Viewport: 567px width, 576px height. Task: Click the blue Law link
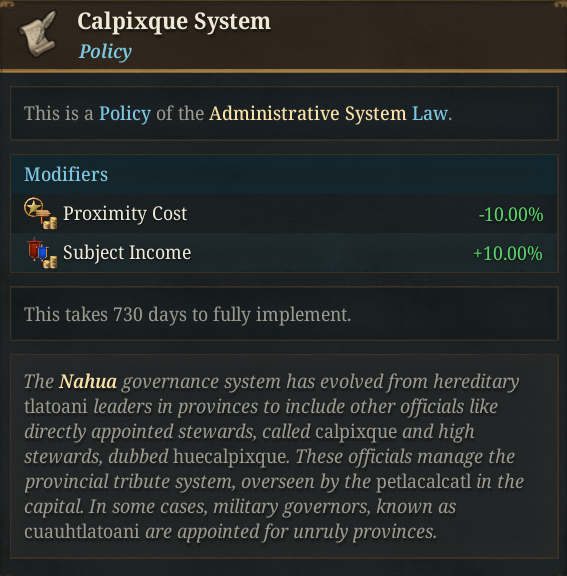[430, 113]
